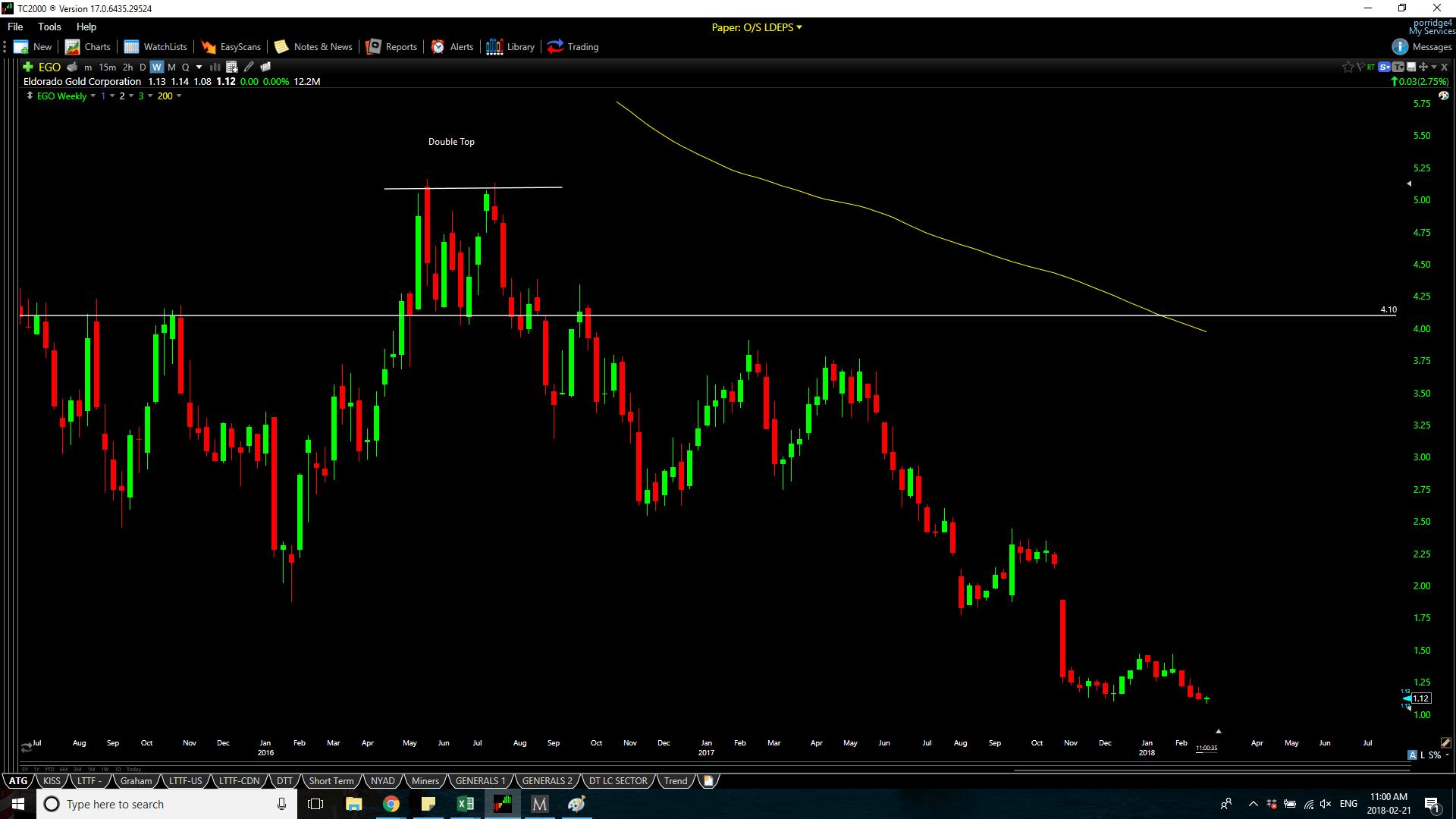Open the color palette icon
The height and width of the screenshot is (819, 1456).
[1444, 96]
